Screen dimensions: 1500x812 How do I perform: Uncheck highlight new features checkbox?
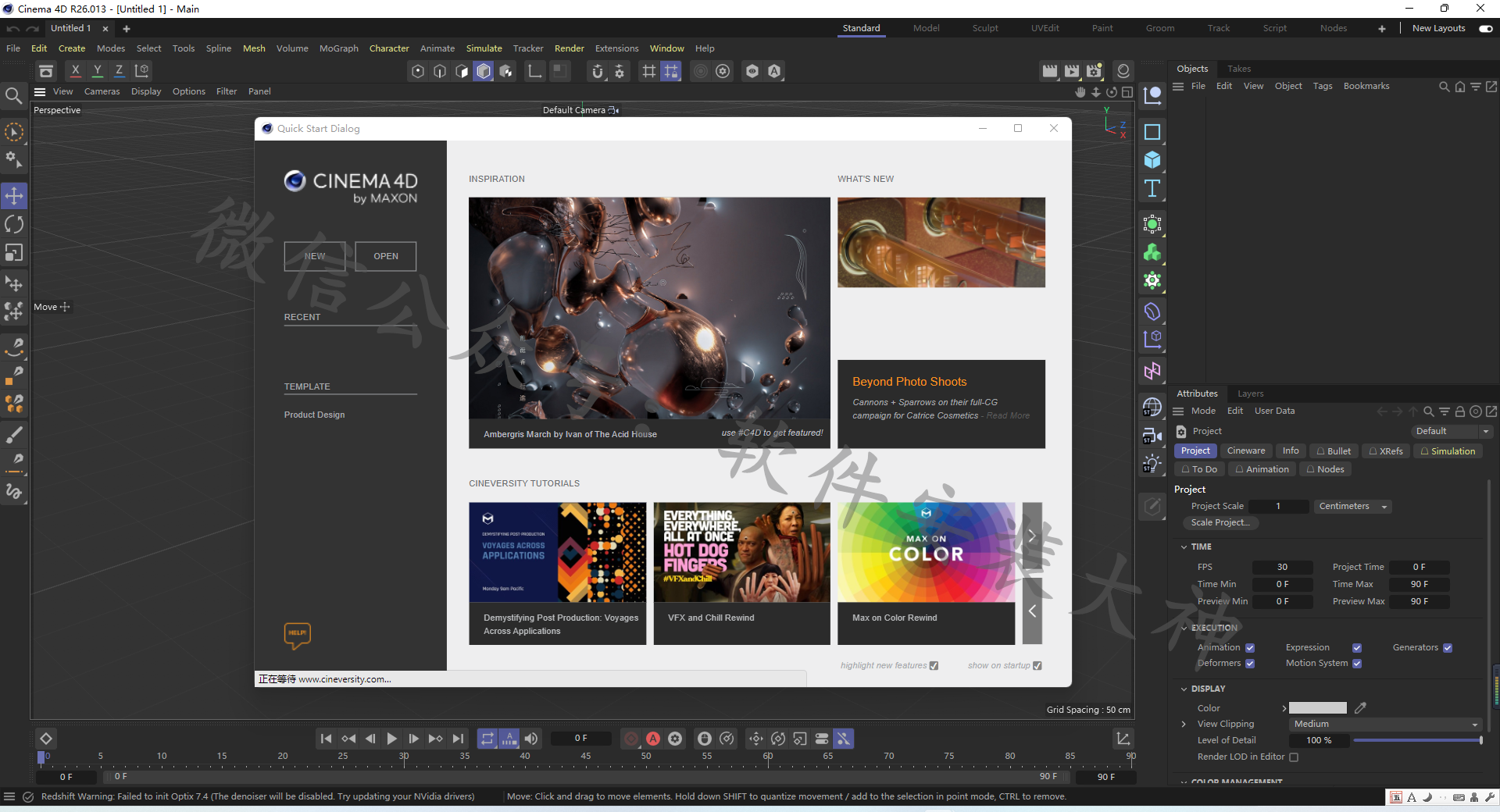pos(934,666)
